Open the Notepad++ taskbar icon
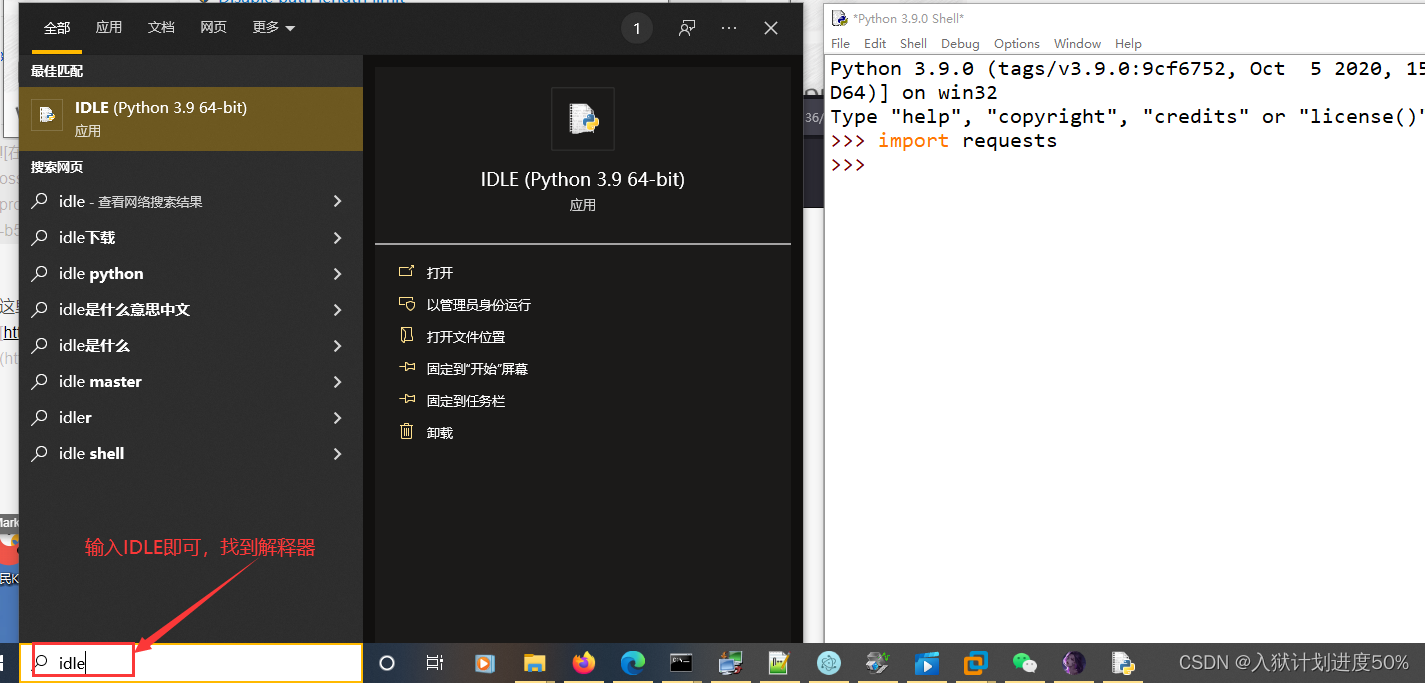 [779, 663]
